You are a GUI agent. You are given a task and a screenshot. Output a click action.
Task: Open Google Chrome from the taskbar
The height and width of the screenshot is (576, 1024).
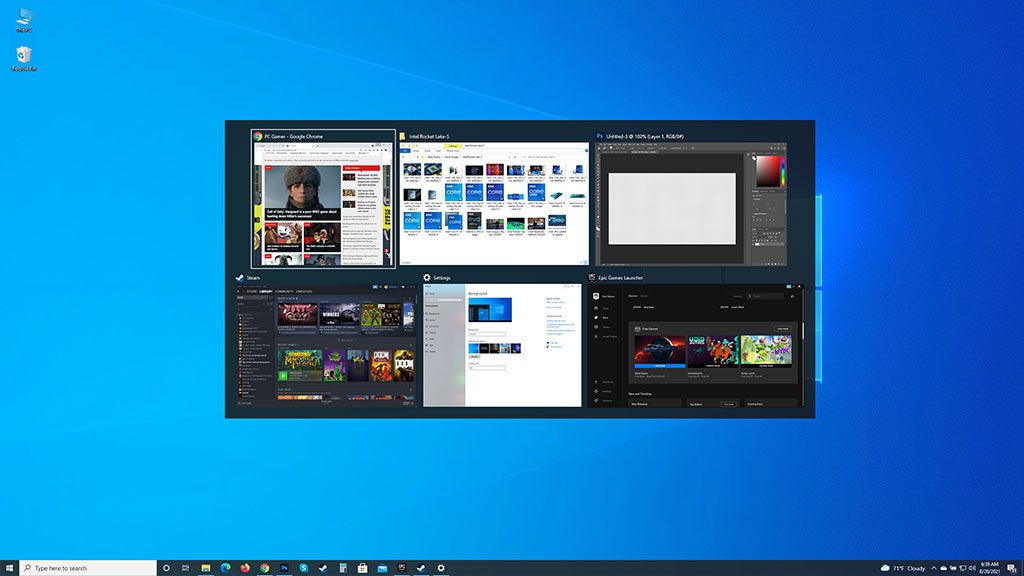pyautogui.click(x=264, y=567)
